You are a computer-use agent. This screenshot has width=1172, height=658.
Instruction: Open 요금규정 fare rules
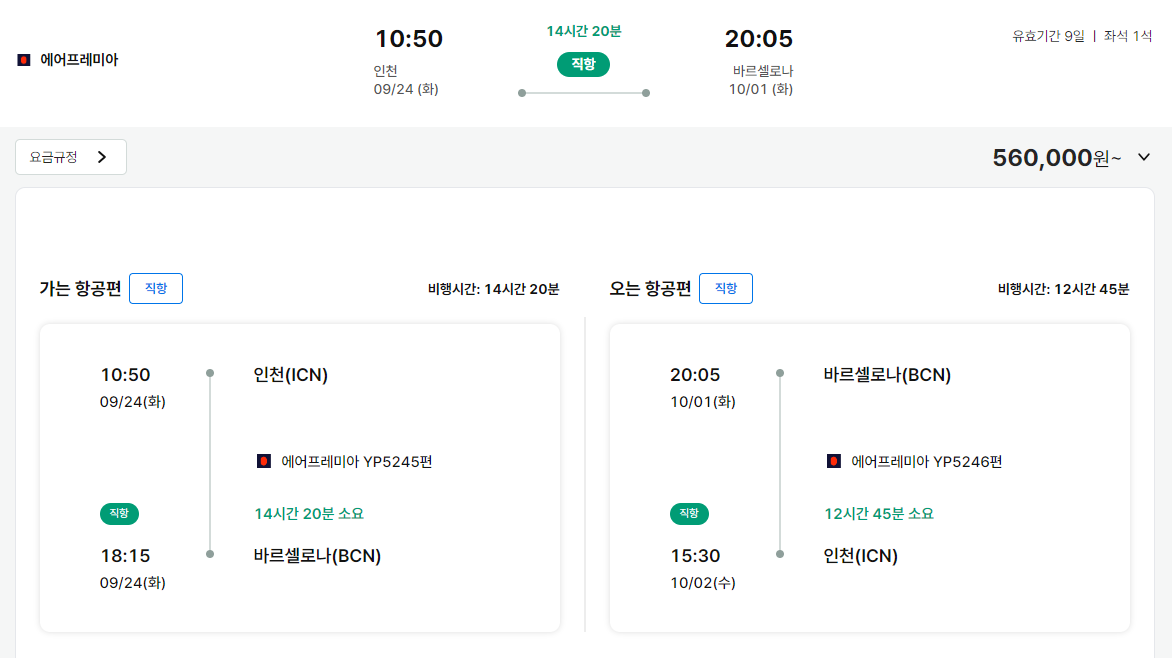tap(71, 157)
